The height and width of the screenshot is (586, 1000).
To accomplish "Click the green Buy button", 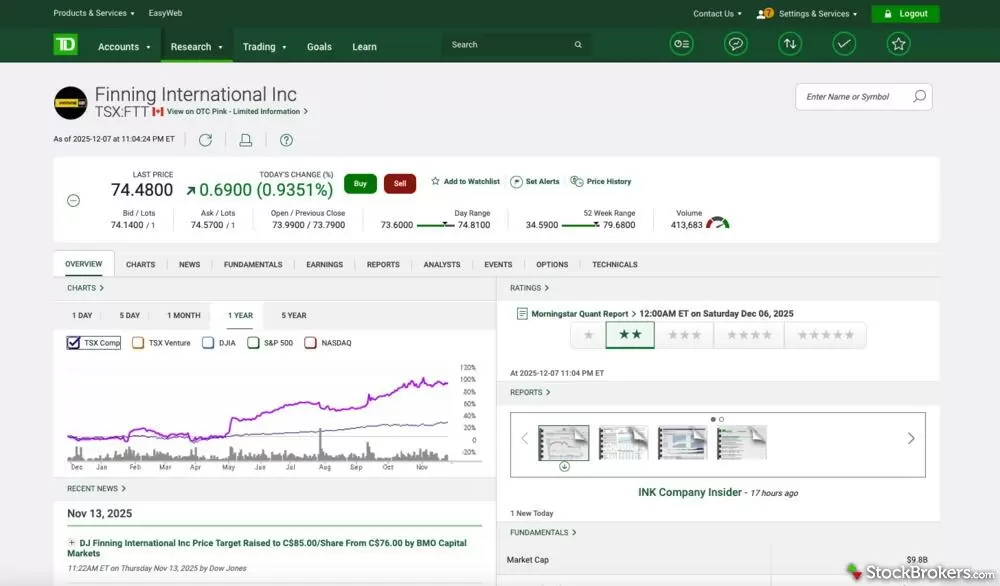I will tap(360, 183).
